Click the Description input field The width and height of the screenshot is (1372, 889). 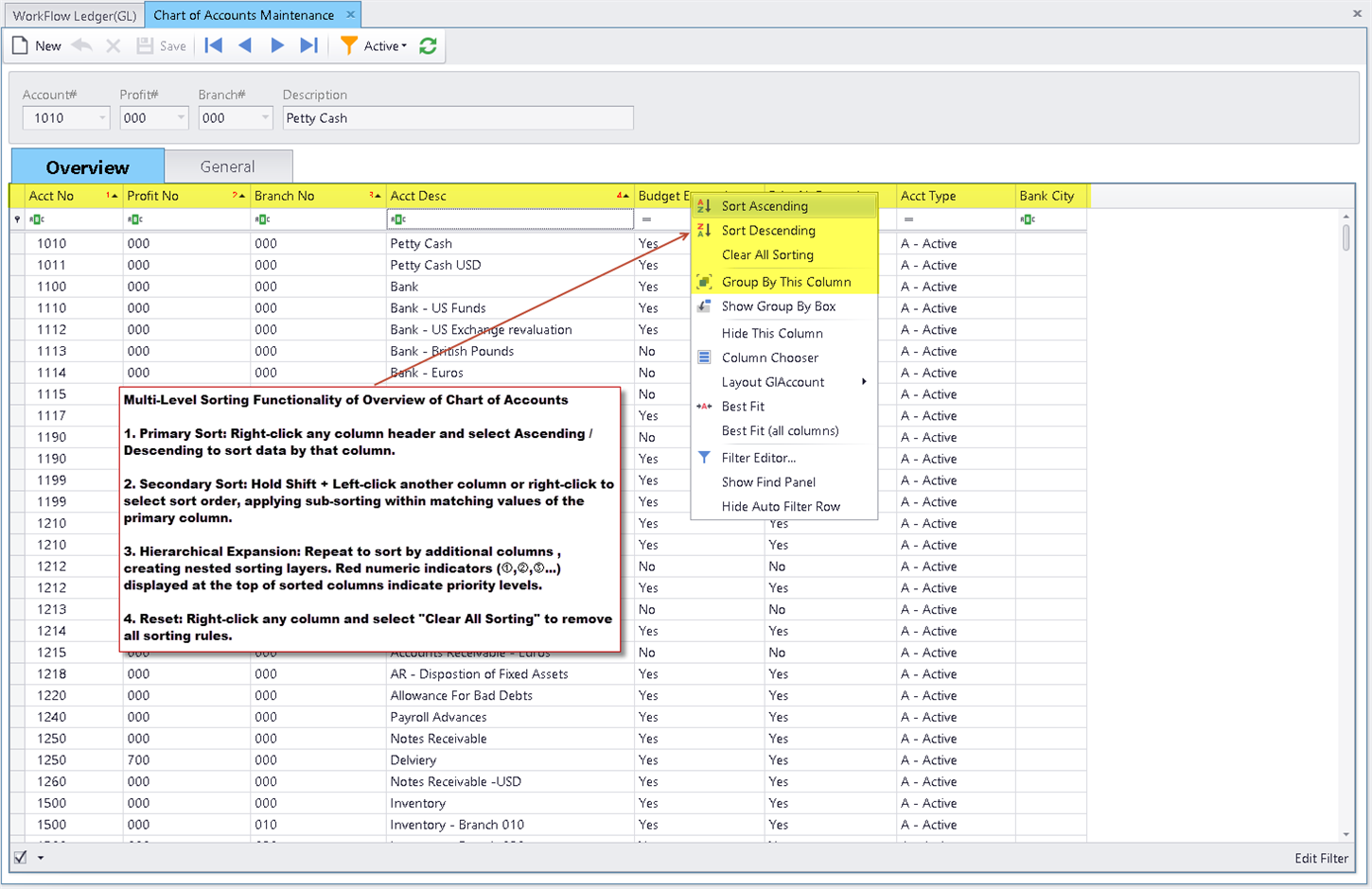tap(458, 118)
